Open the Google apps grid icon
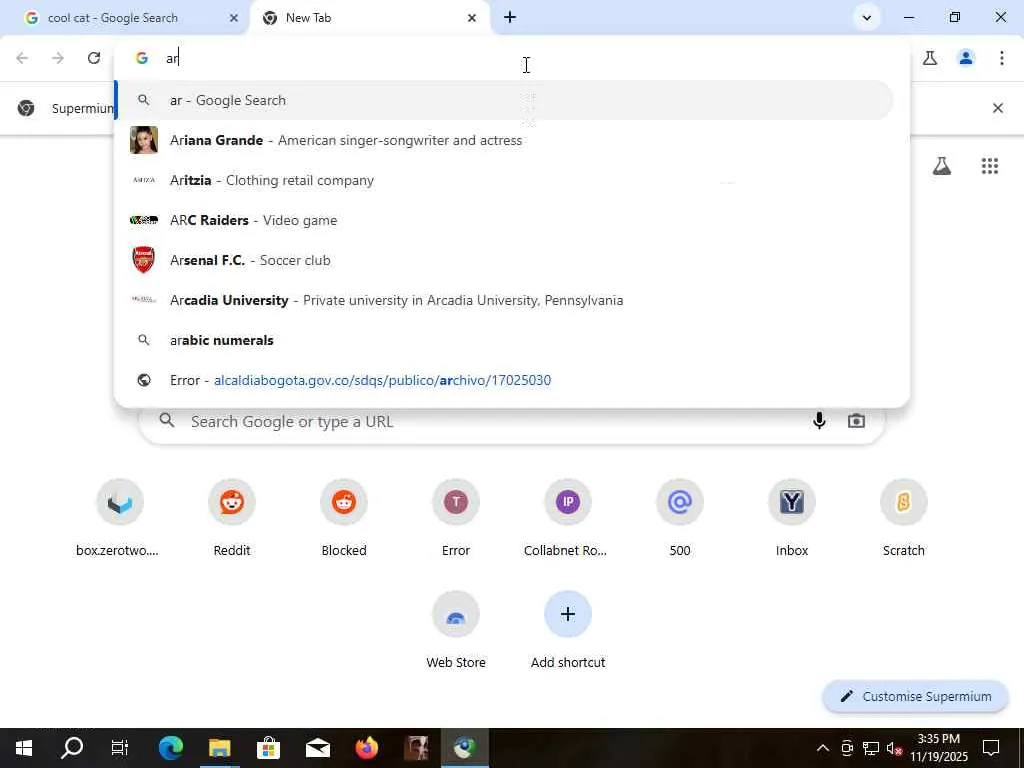Screen dimensions: 1024x768 point(989,166)
